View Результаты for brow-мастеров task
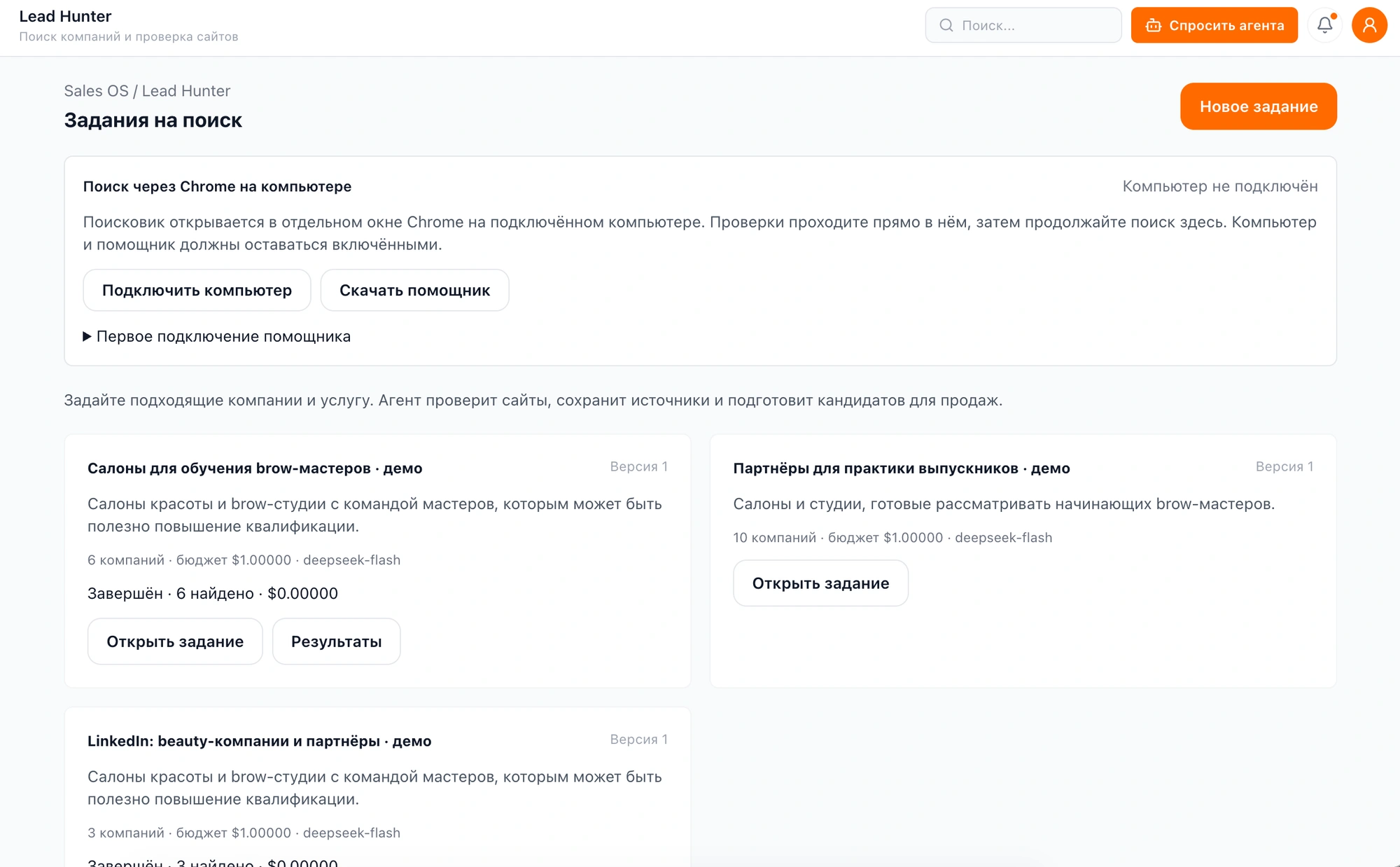 click(x=336, y=641)
